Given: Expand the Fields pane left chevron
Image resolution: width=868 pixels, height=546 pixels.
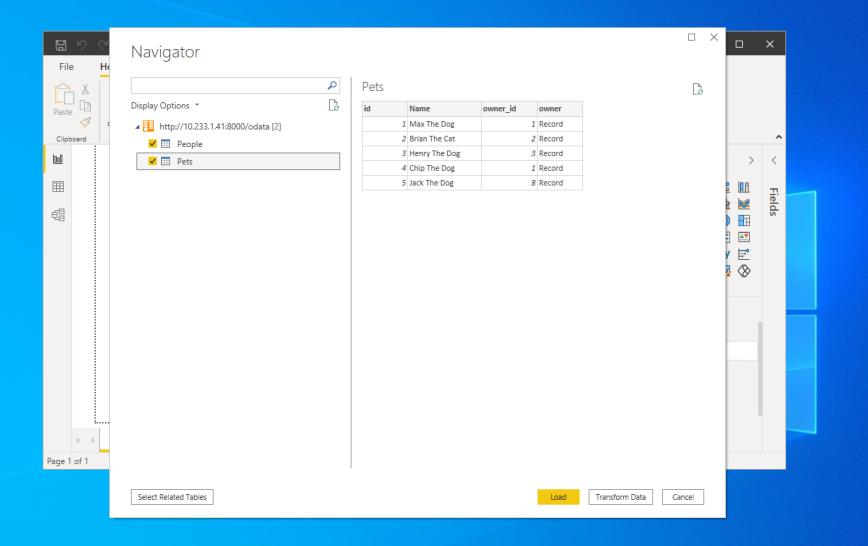Looking at the screenshot, I should [774, 160].
